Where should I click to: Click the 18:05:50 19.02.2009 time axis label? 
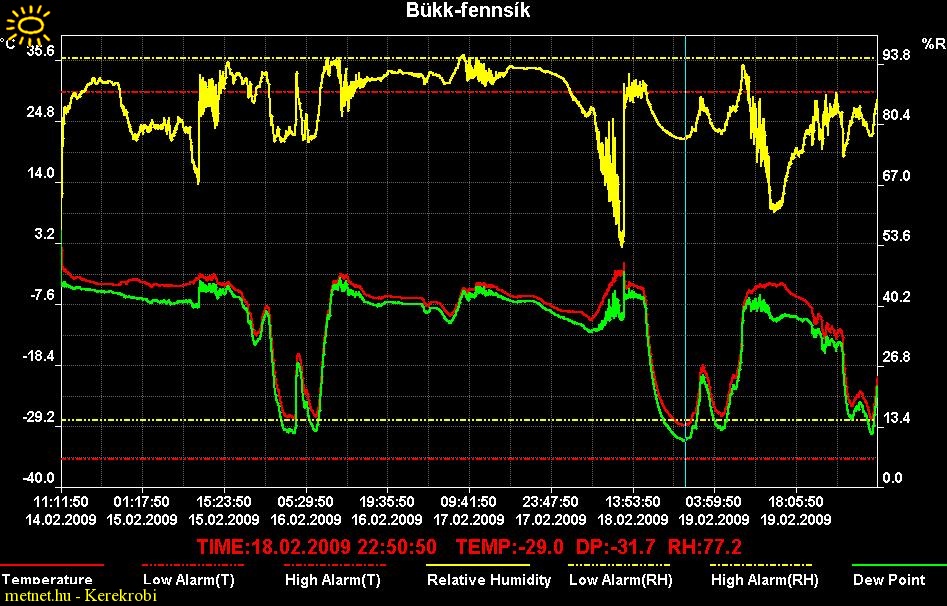pyautogui.click(x=794, y=510)
